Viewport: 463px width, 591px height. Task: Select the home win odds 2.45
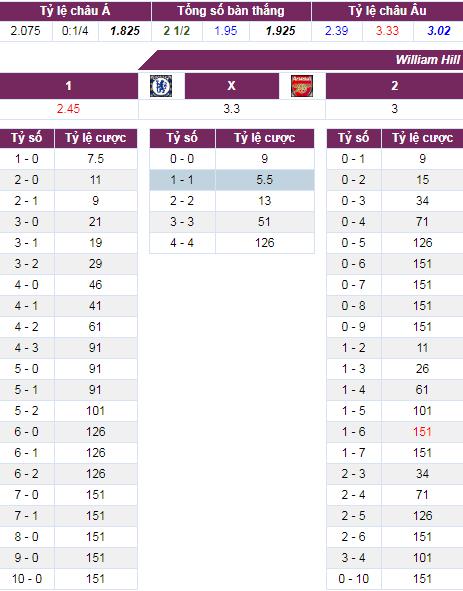tap(69, 109)
